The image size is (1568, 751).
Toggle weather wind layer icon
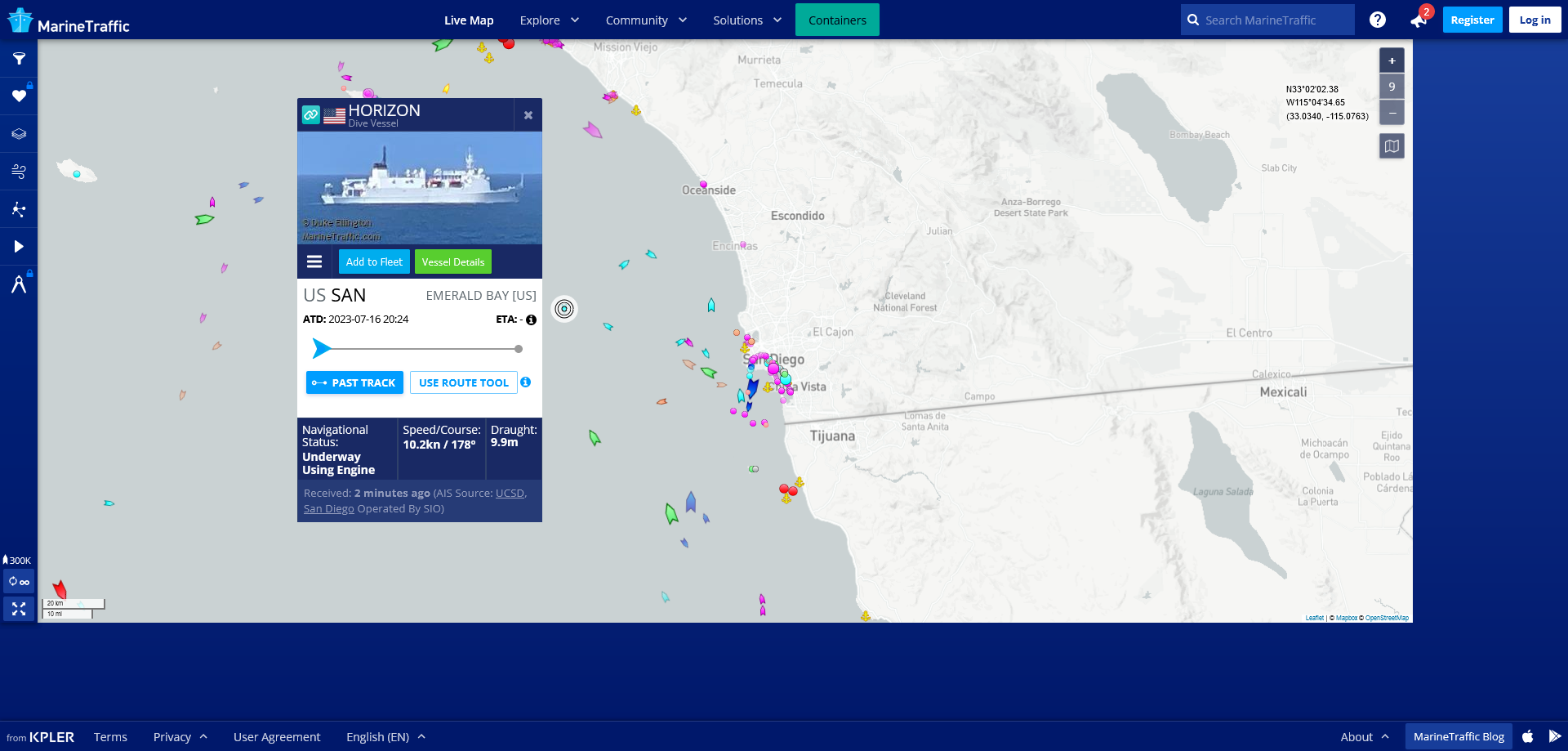[19, 172]
